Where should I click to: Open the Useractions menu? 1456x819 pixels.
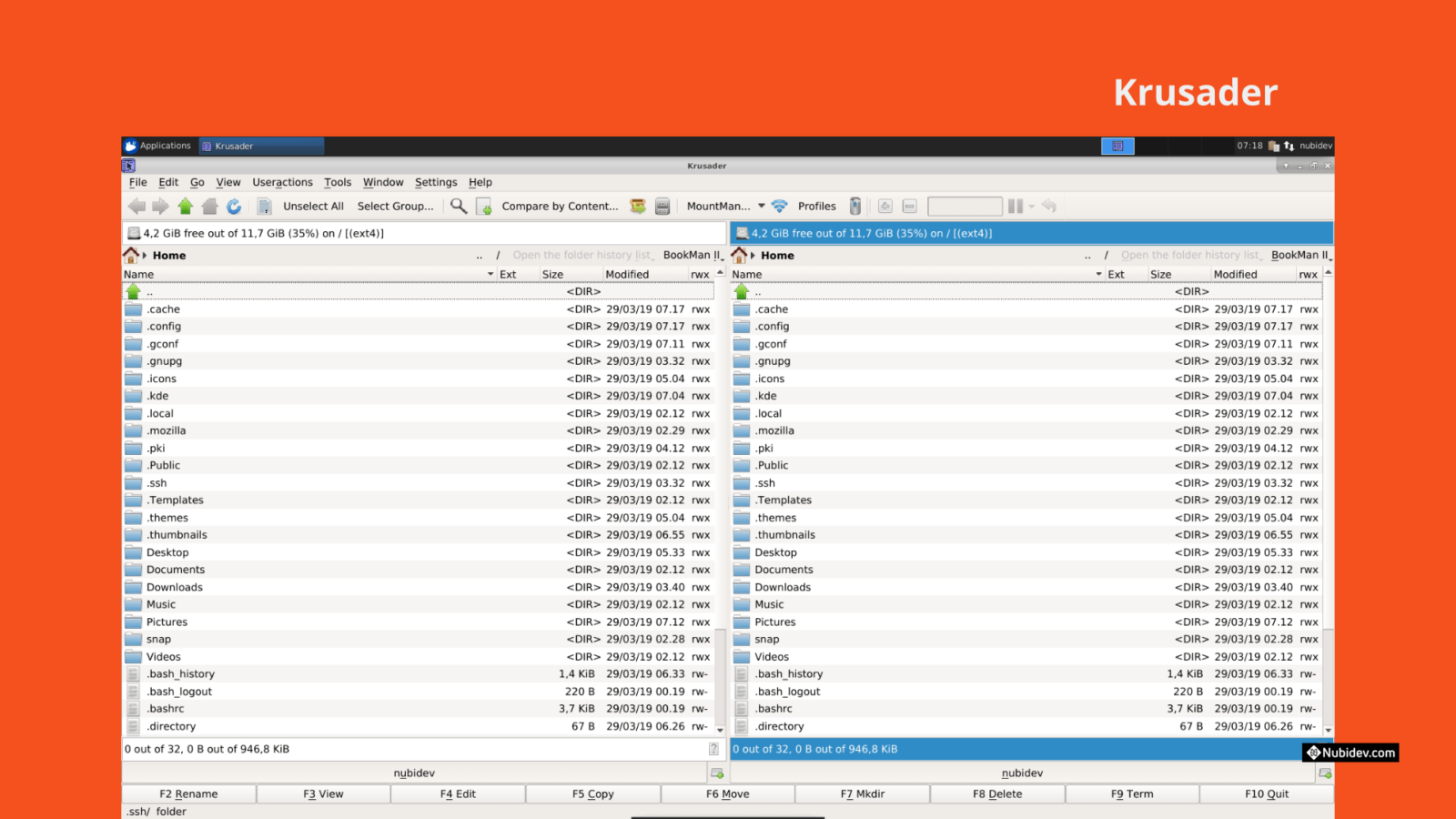click(282, 182)
